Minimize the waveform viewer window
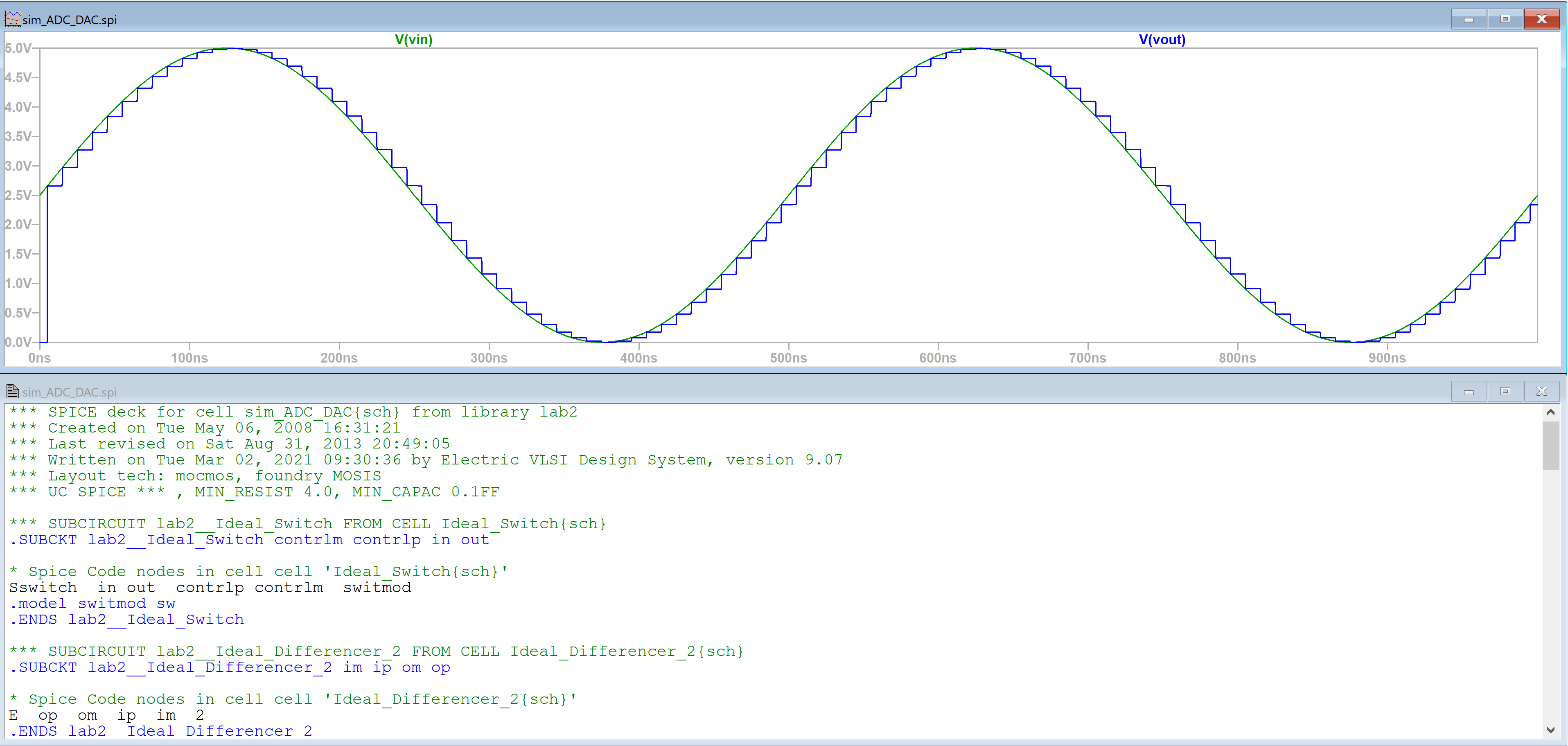Screen dimensions: 1568x746 pos(1469,19)
